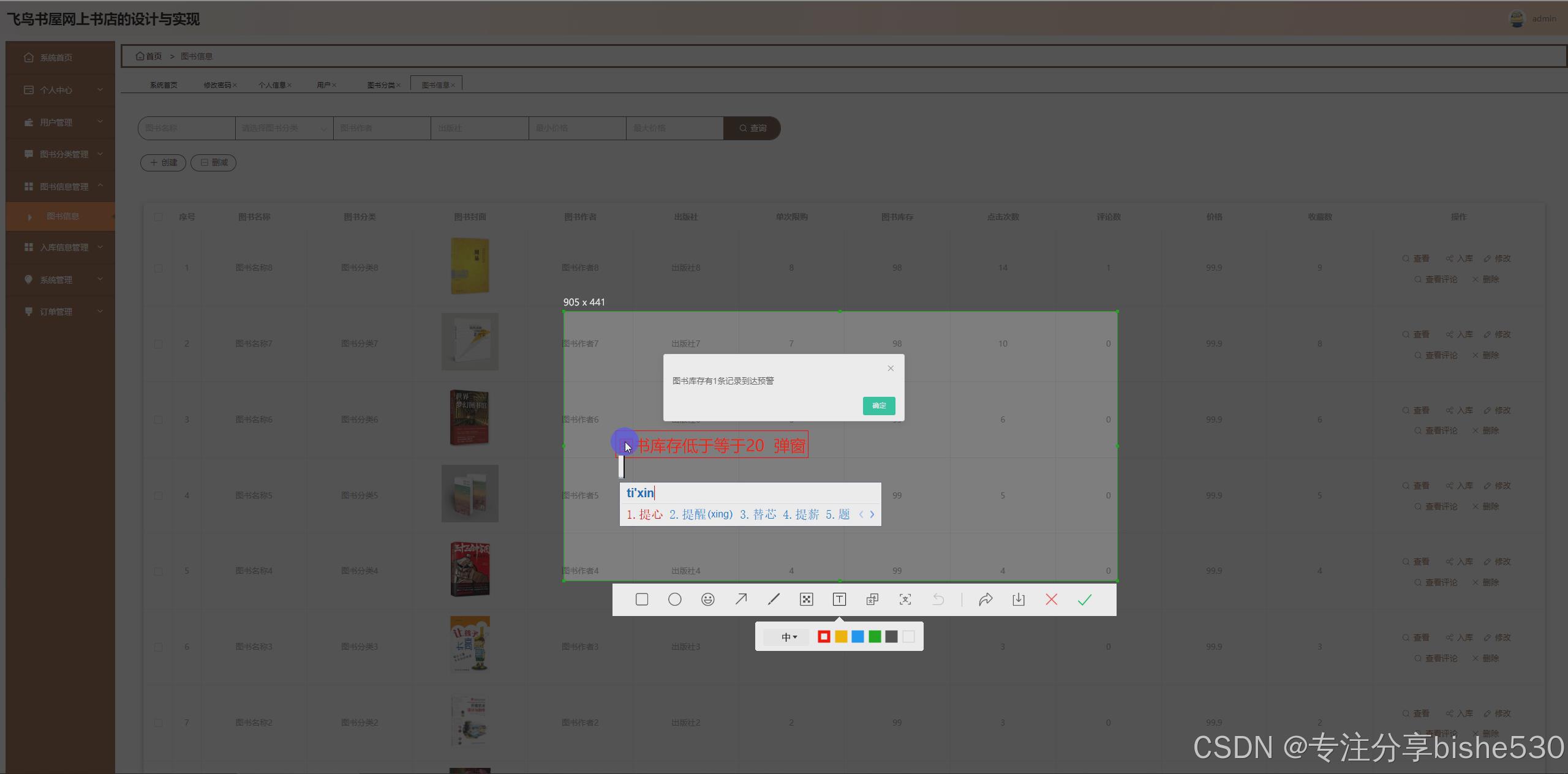Check the row checkbox for 图书名称4
The image size is (1568, 774).
tap(159, 571)
